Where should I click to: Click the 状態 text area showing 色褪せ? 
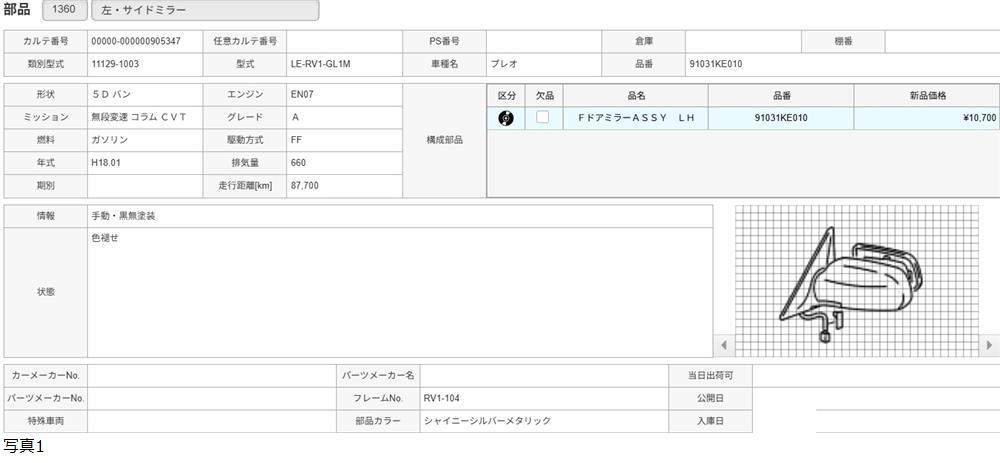[x=400, y=292]
